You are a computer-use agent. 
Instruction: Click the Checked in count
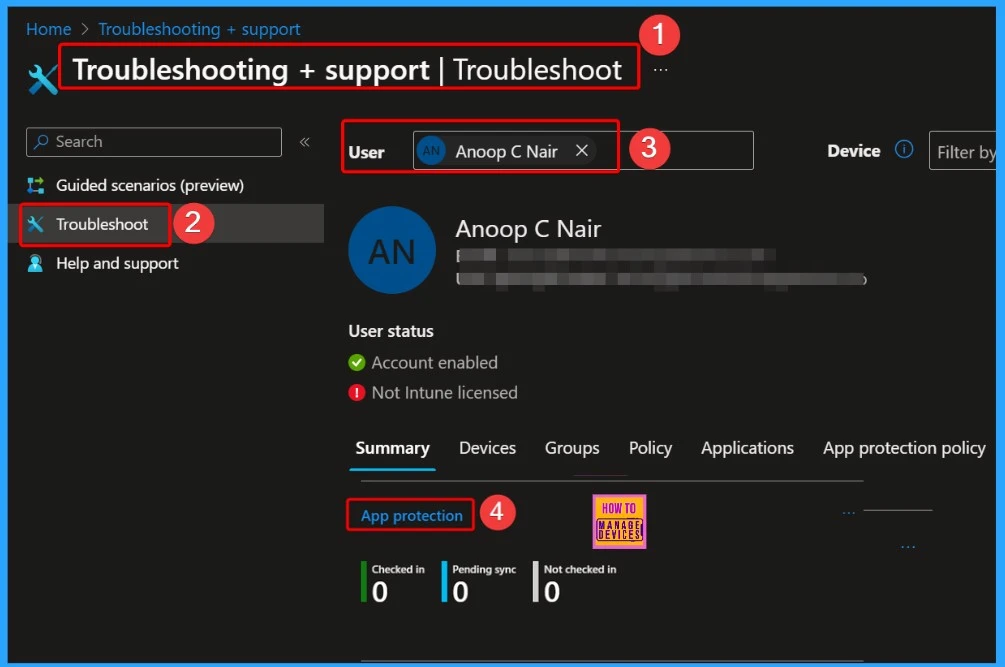[379, 591]
